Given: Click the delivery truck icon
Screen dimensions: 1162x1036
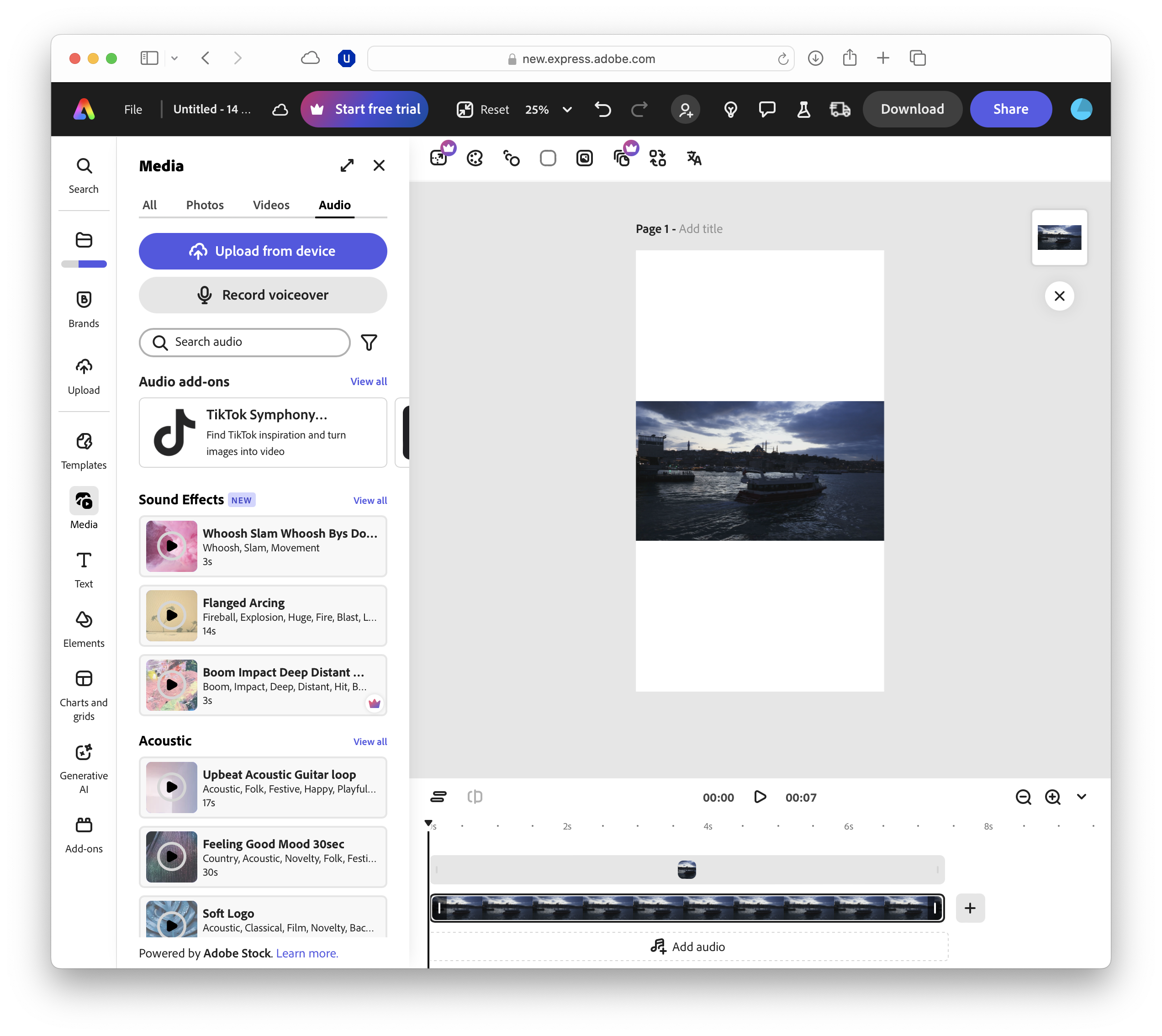Looking at the screenshot, I should [x=840, y=109].
